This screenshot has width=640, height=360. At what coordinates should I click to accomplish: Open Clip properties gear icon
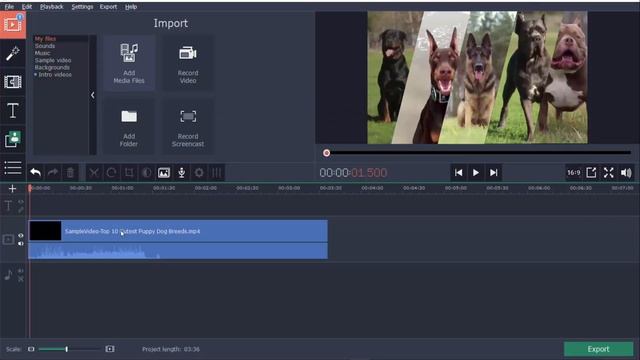tap(199, 173)
